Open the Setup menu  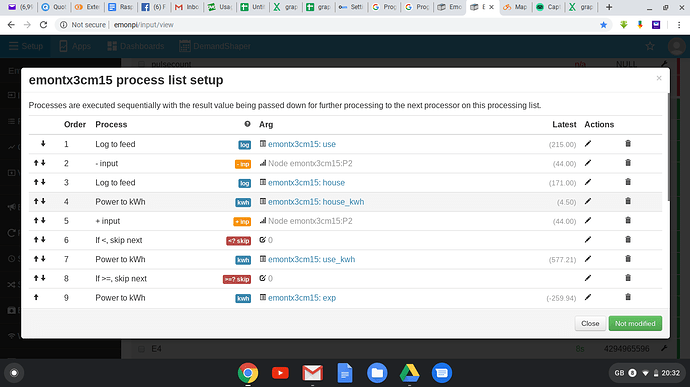[x=26, y=46]
